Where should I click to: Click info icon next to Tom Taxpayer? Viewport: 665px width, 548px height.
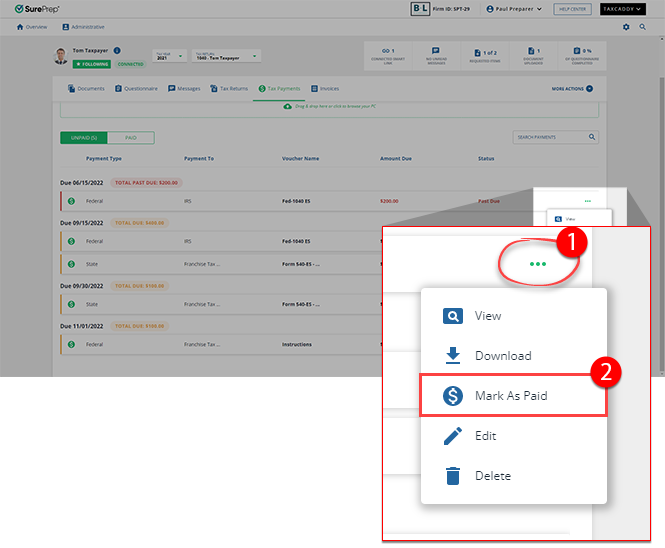pos(117,50)
